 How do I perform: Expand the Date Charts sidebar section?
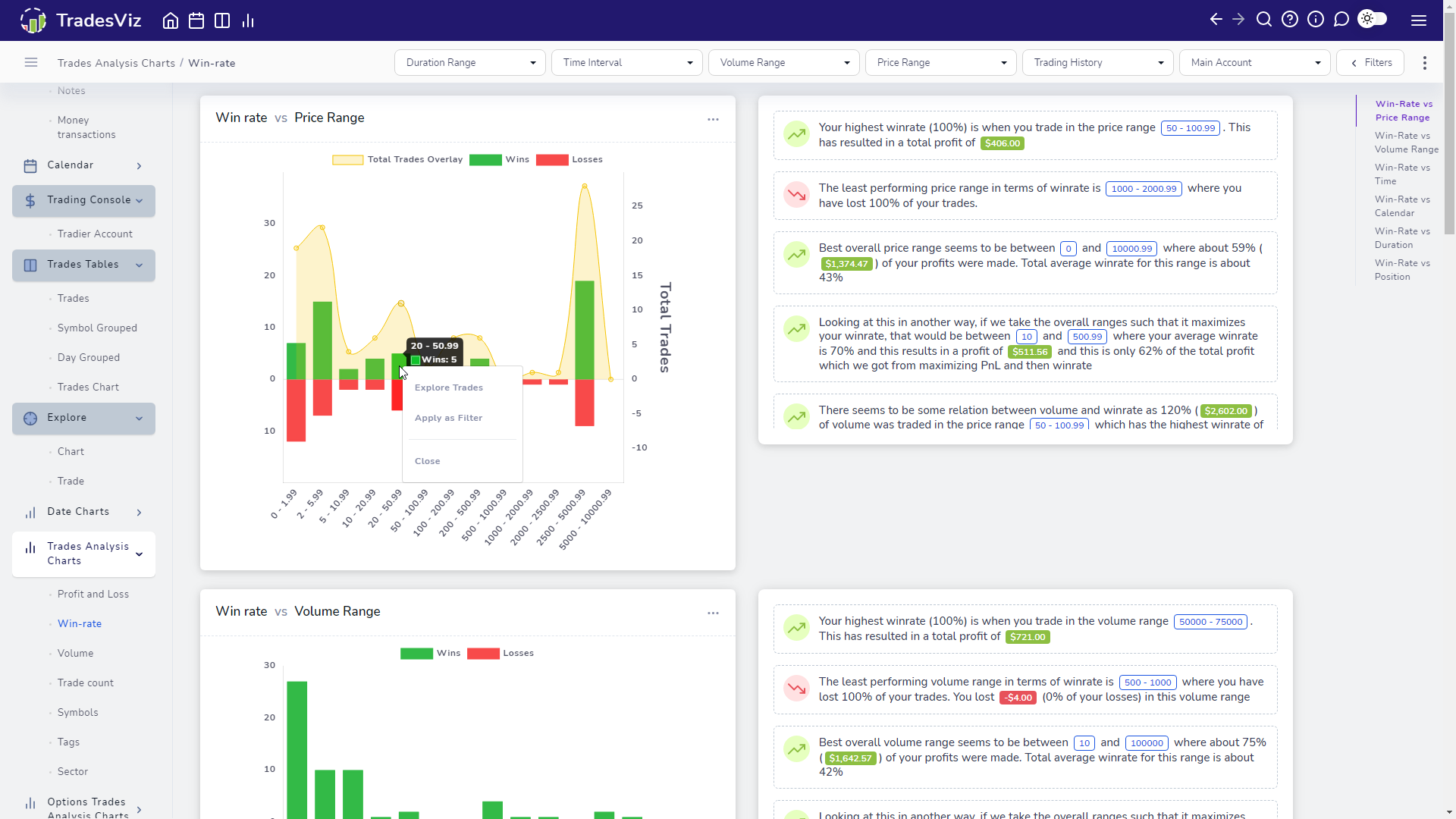[x=83, y=512]
